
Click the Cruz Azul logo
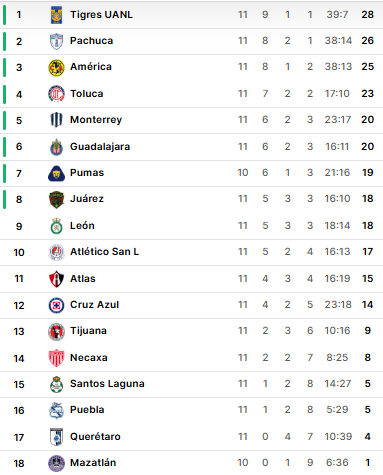(56, 305)
